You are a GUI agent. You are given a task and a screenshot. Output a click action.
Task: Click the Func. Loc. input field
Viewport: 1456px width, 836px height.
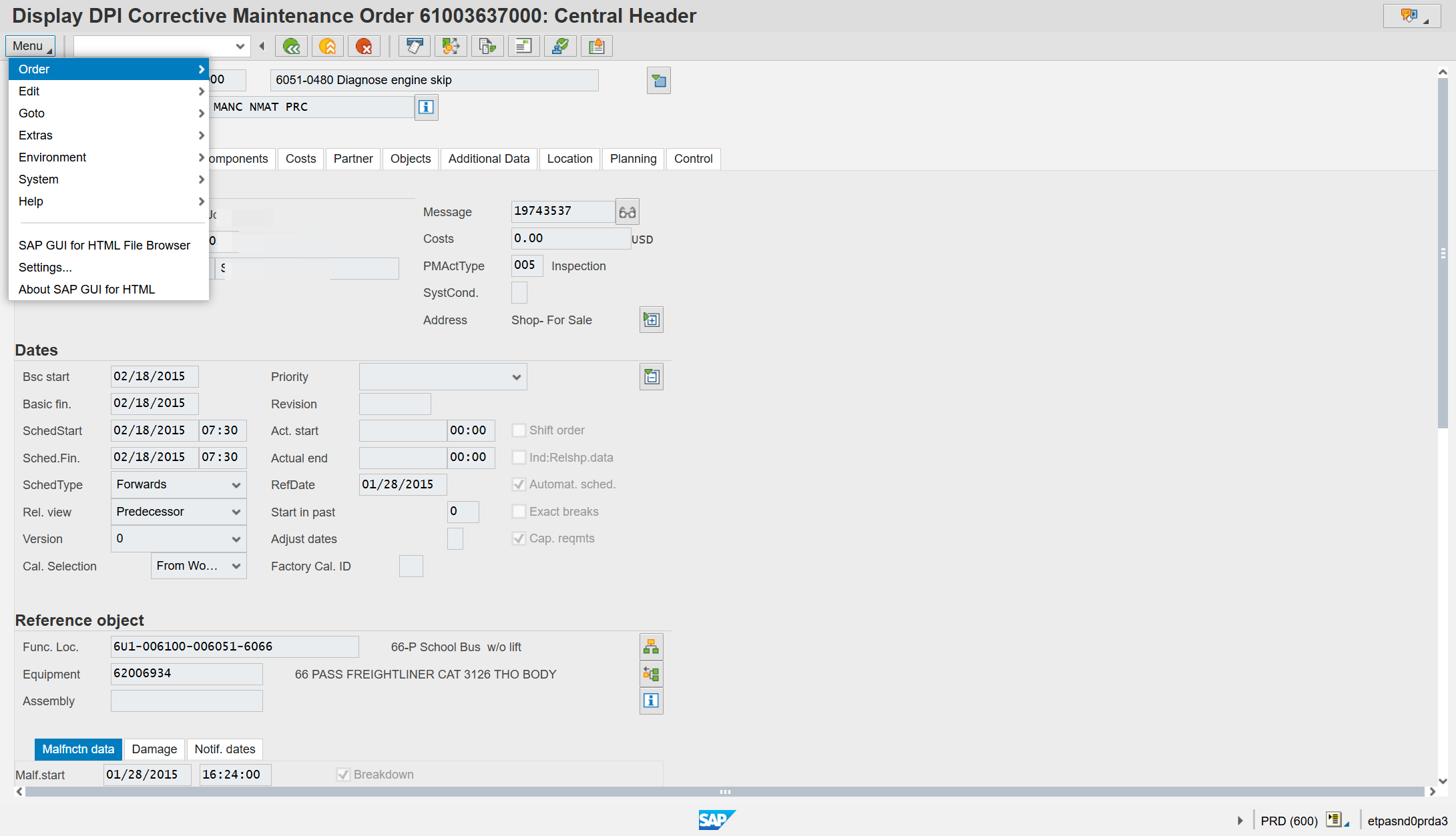[x=235, y=647]
